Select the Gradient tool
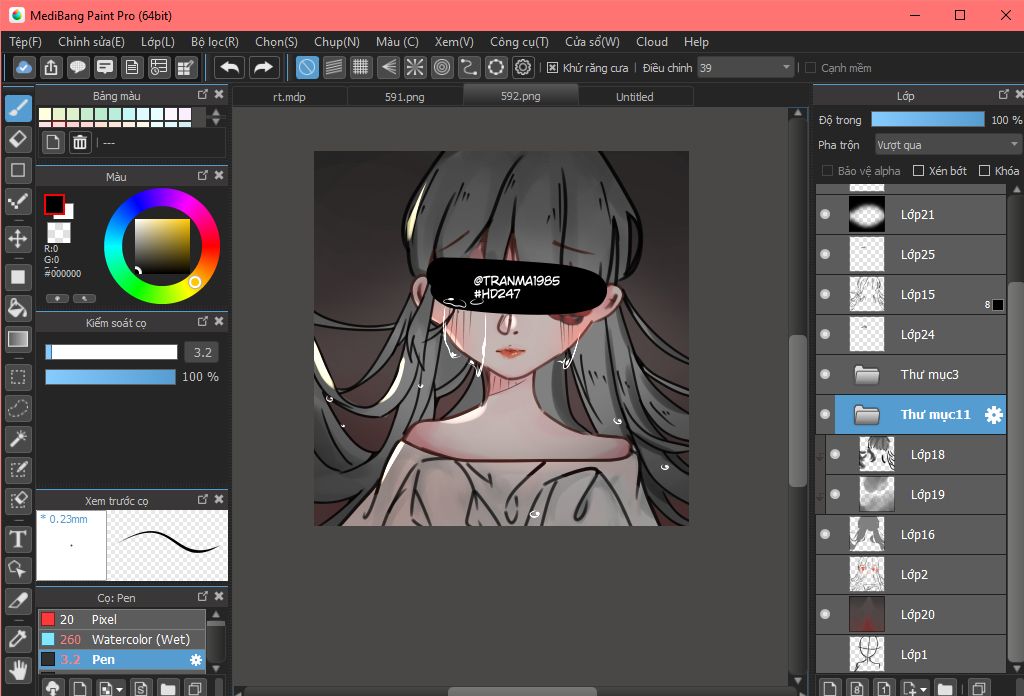The width and height of the screenshot is (1024, 696). 18,338
